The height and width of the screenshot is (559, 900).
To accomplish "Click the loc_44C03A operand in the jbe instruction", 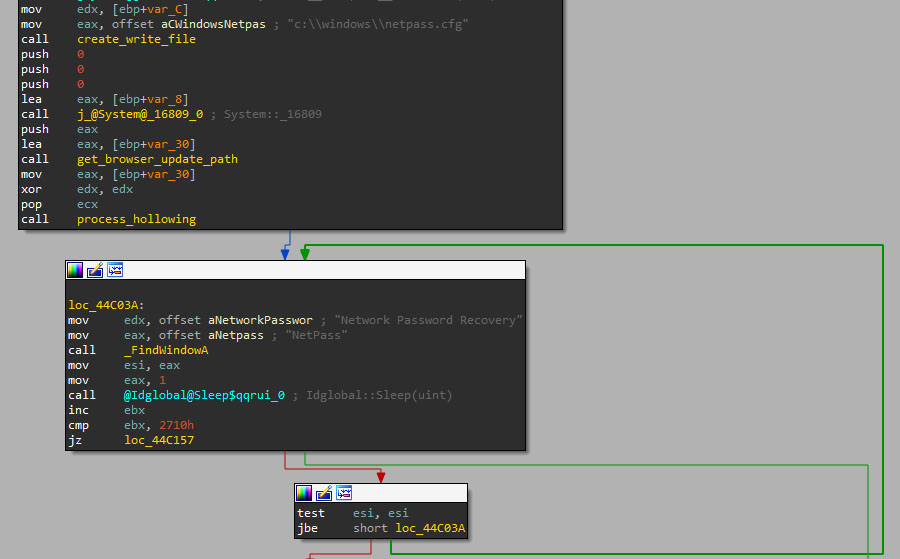I will pos(429,528).
